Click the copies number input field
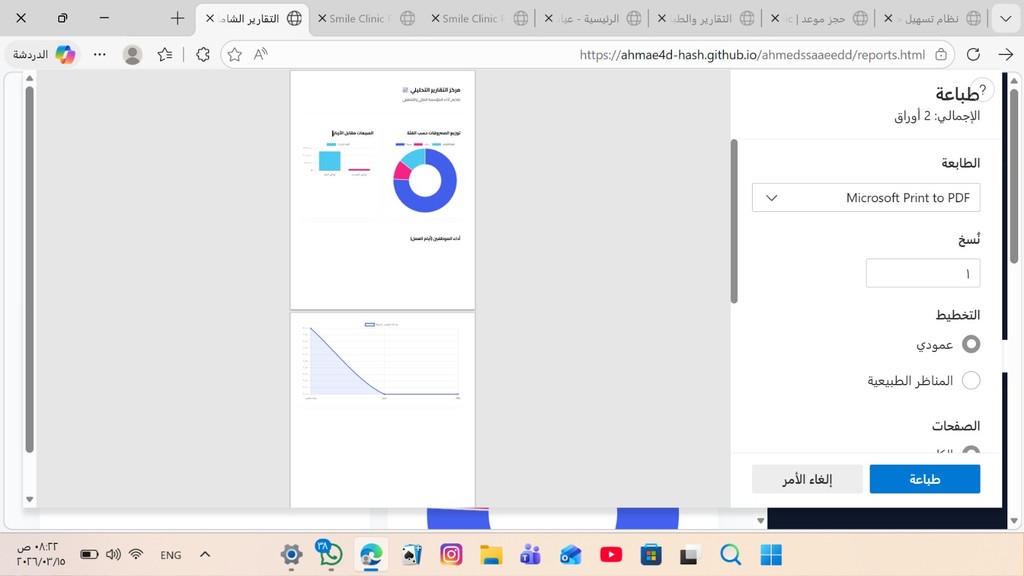Image resolution: width=1024 pixels, height=576 pixels. pyautogui.click(x=923, y=274)
